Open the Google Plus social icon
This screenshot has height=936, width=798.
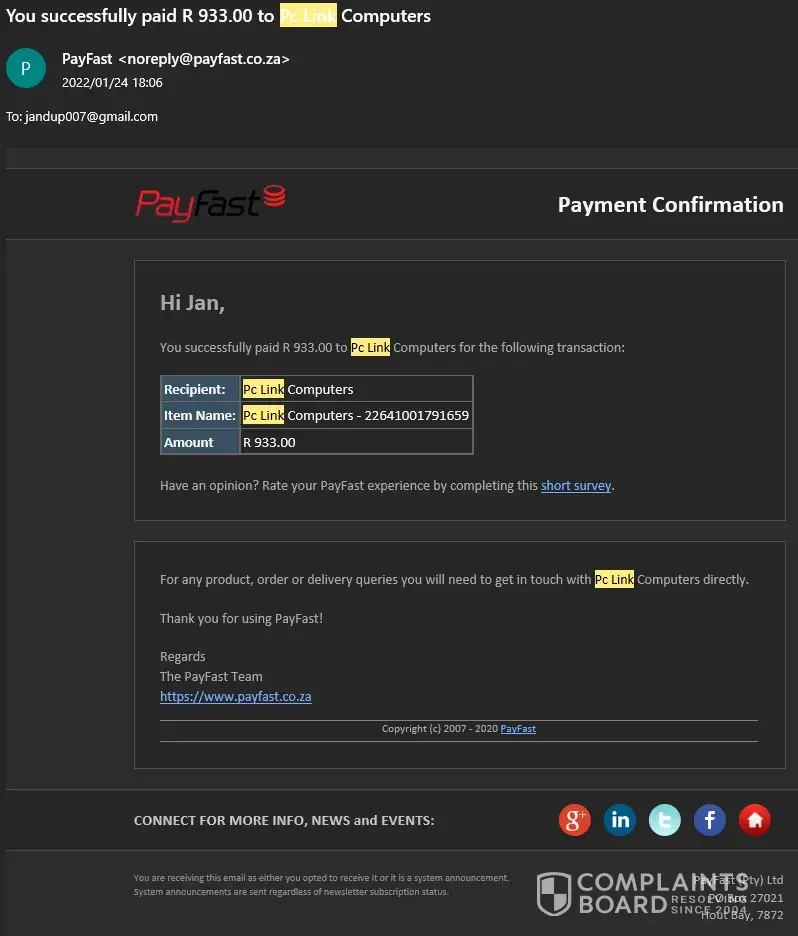[574, 820]
